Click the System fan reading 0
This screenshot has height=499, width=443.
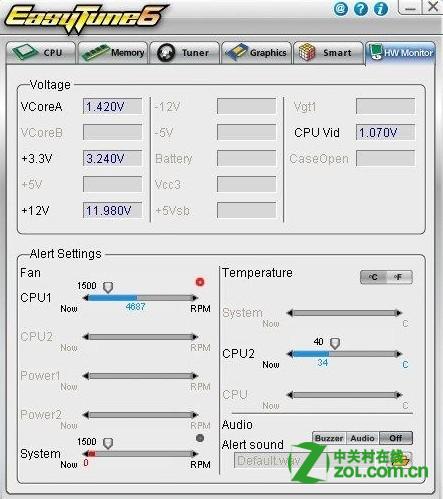pyautogui.click(x=86, y=463)
